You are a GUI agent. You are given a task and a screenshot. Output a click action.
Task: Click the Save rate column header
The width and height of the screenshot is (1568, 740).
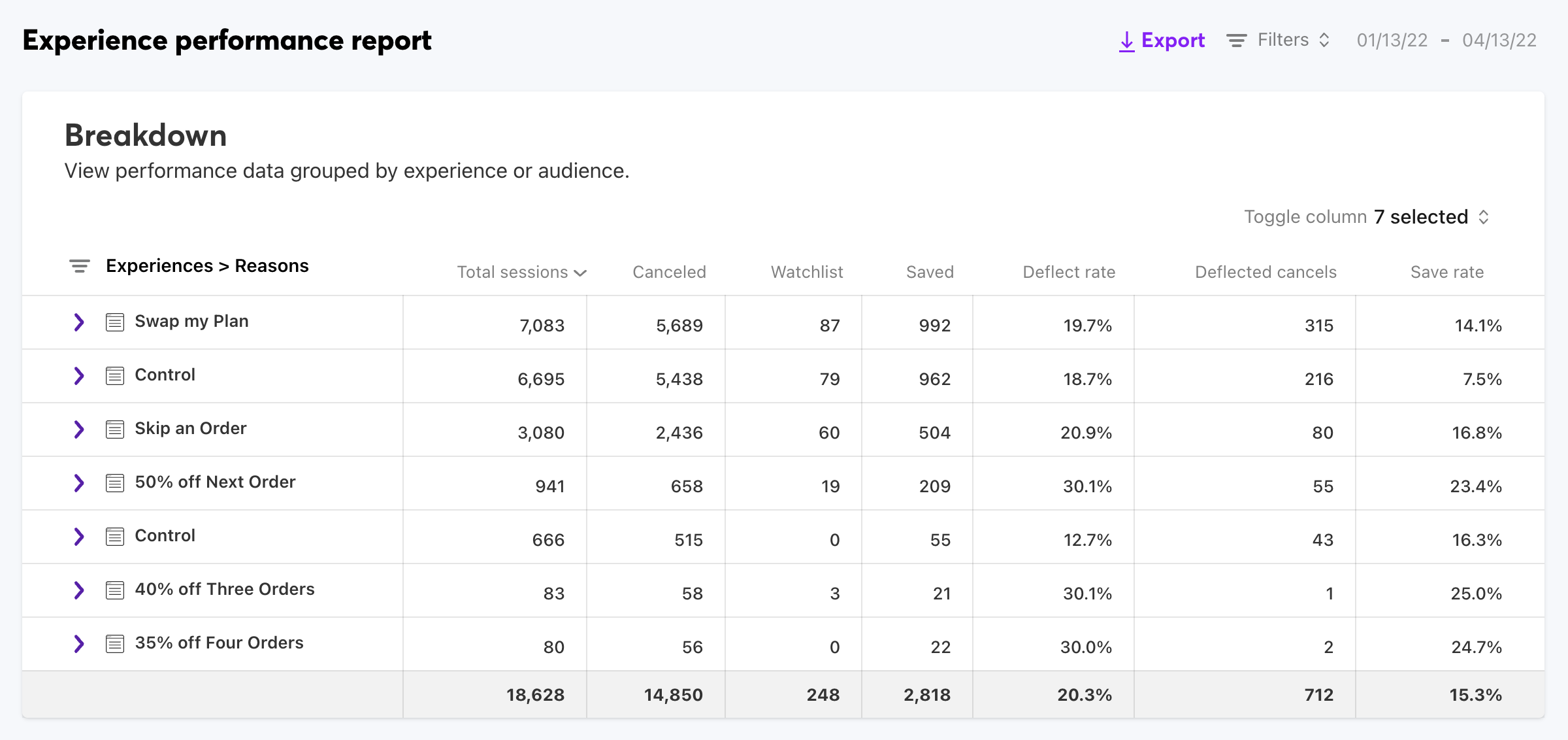[1446, 272]
